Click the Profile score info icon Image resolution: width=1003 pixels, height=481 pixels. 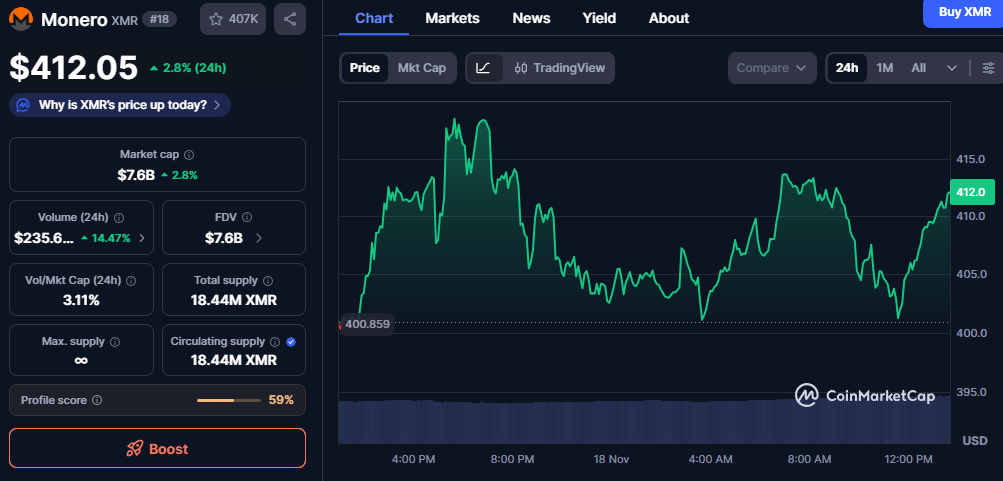(97, 400)
